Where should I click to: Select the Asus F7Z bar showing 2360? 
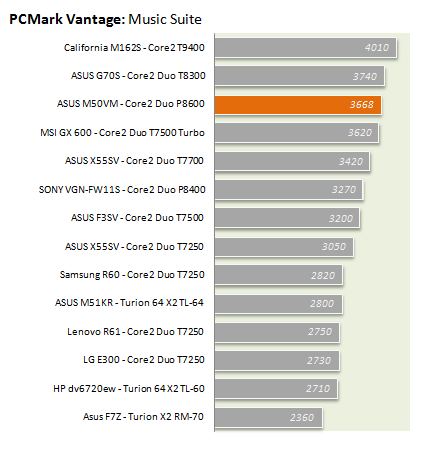click(x=269, y=417)
